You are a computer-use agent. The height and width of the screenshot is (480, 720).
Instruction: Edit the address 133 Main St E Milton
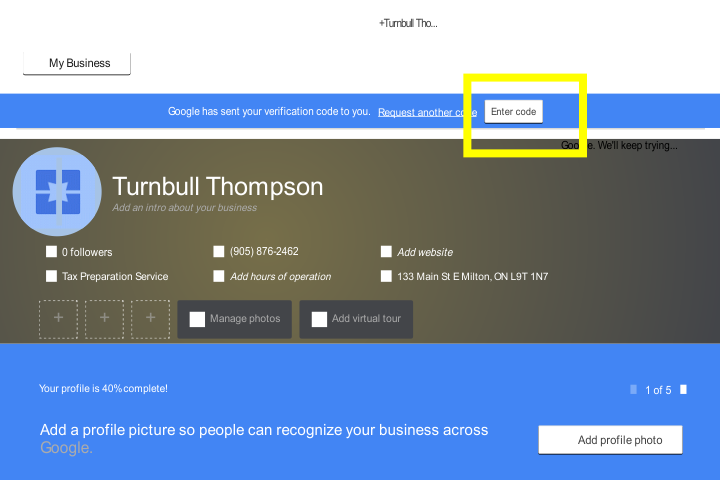[x=472, y=277]
